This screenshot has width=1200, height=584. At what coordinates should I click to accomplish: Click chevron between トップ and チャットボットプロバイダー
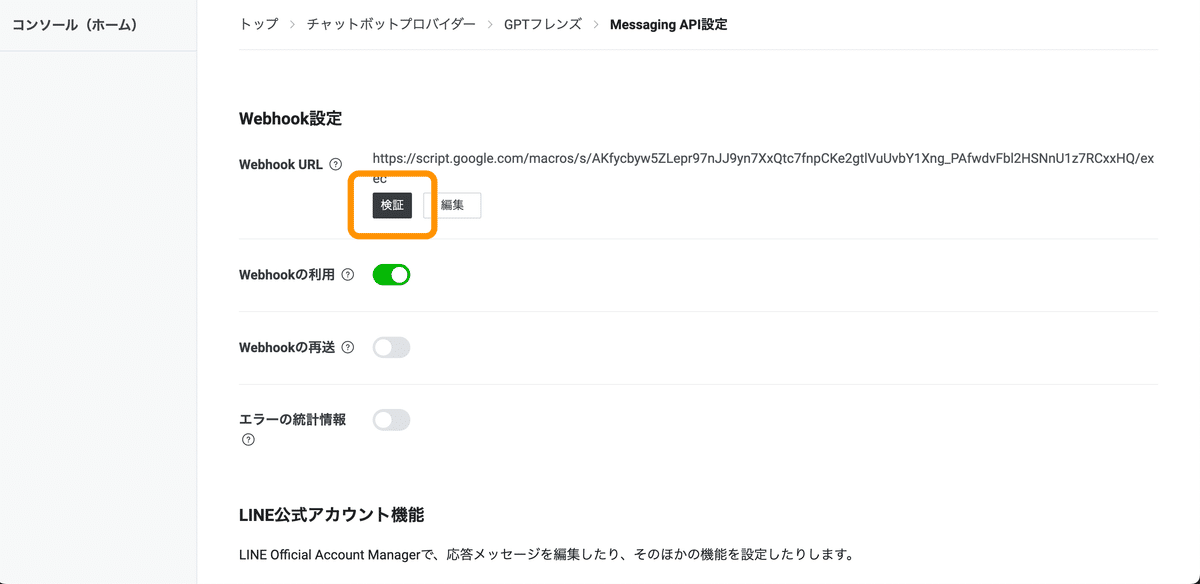(293, 24)
